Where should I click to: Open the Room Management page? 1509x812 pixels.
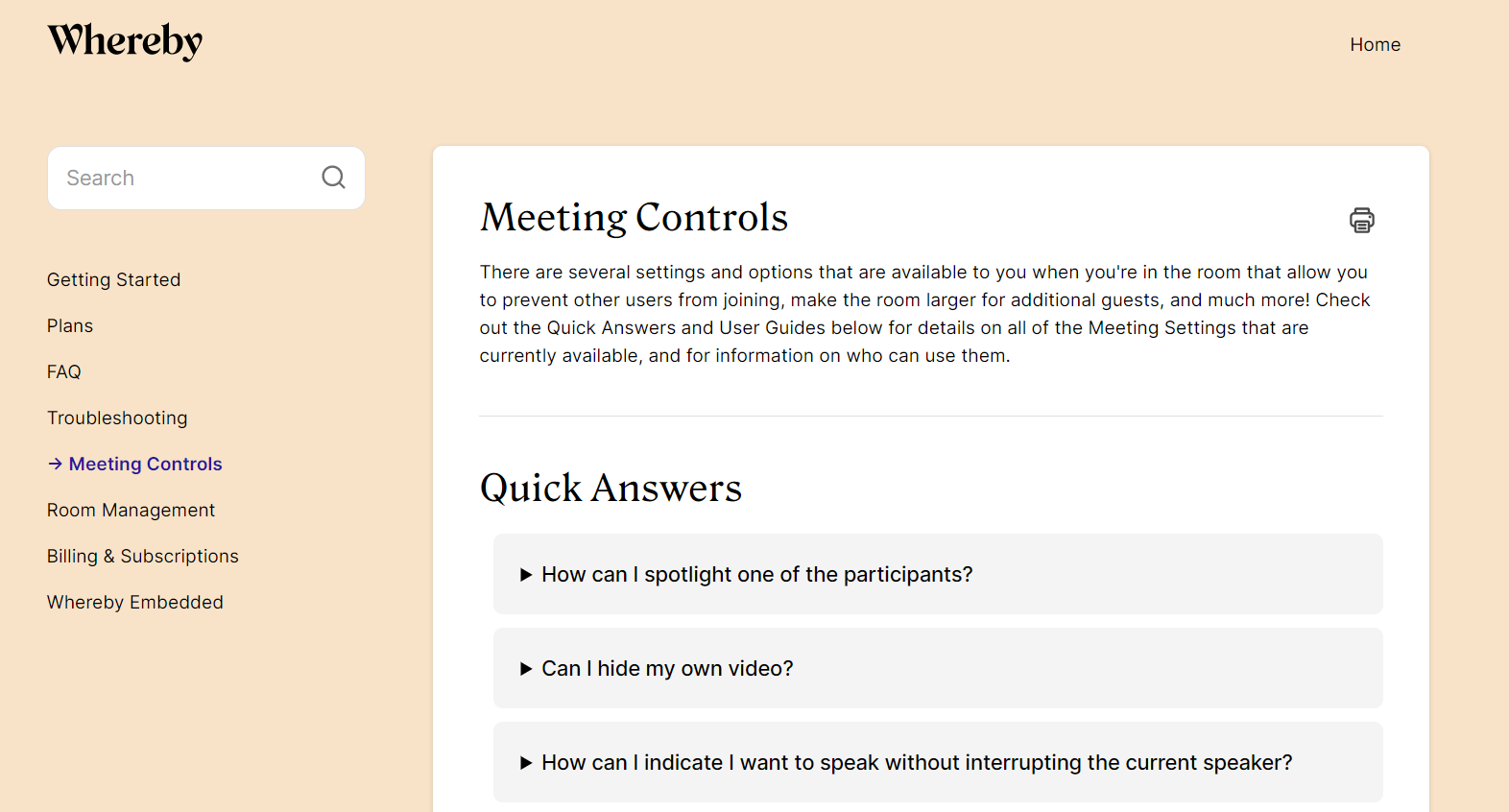tap(131, 510)
